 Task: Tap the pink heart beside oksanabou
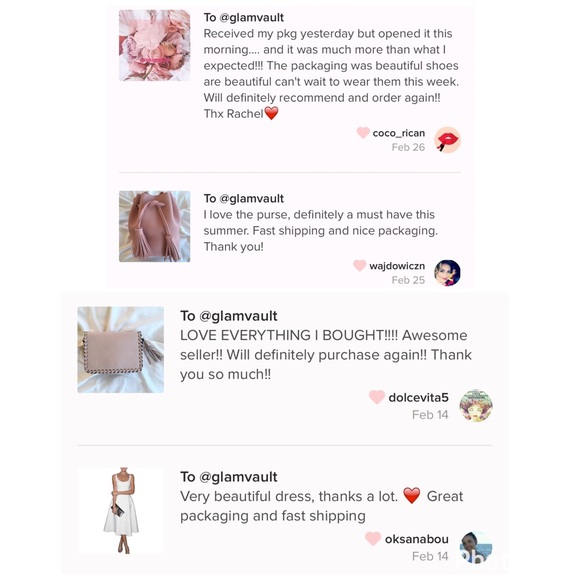point(373,538)
